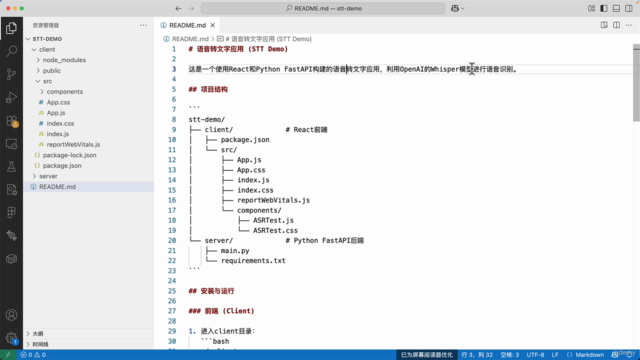Click the command center search field

323,8
